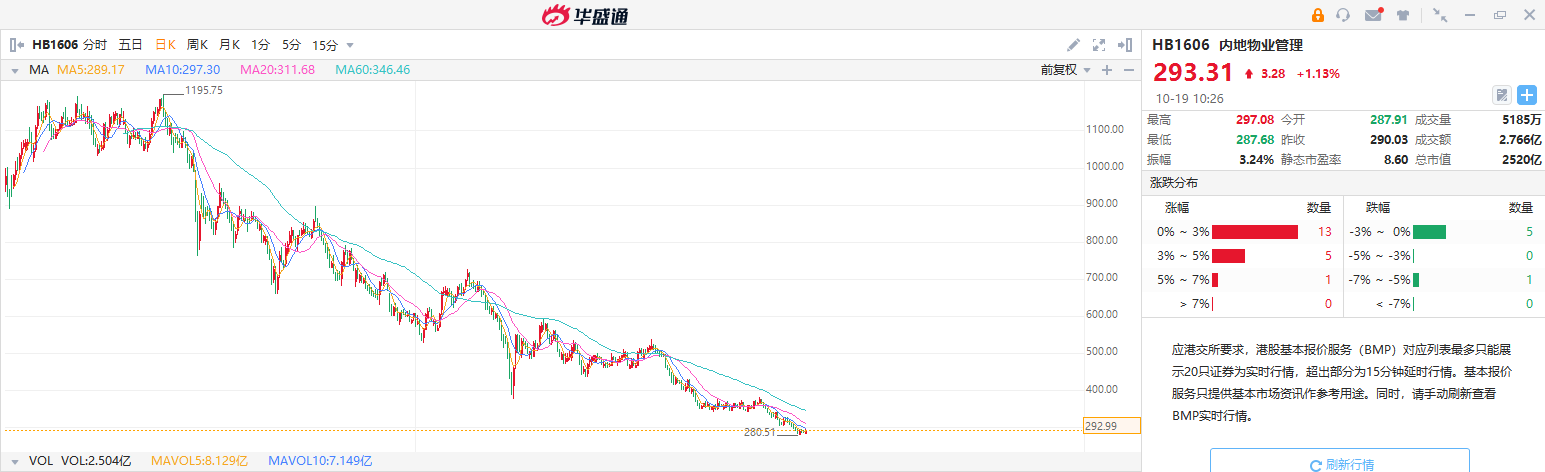Open more timeframes dropdown after 15分
Screen dimensions: 1545x472
(350, 45)
